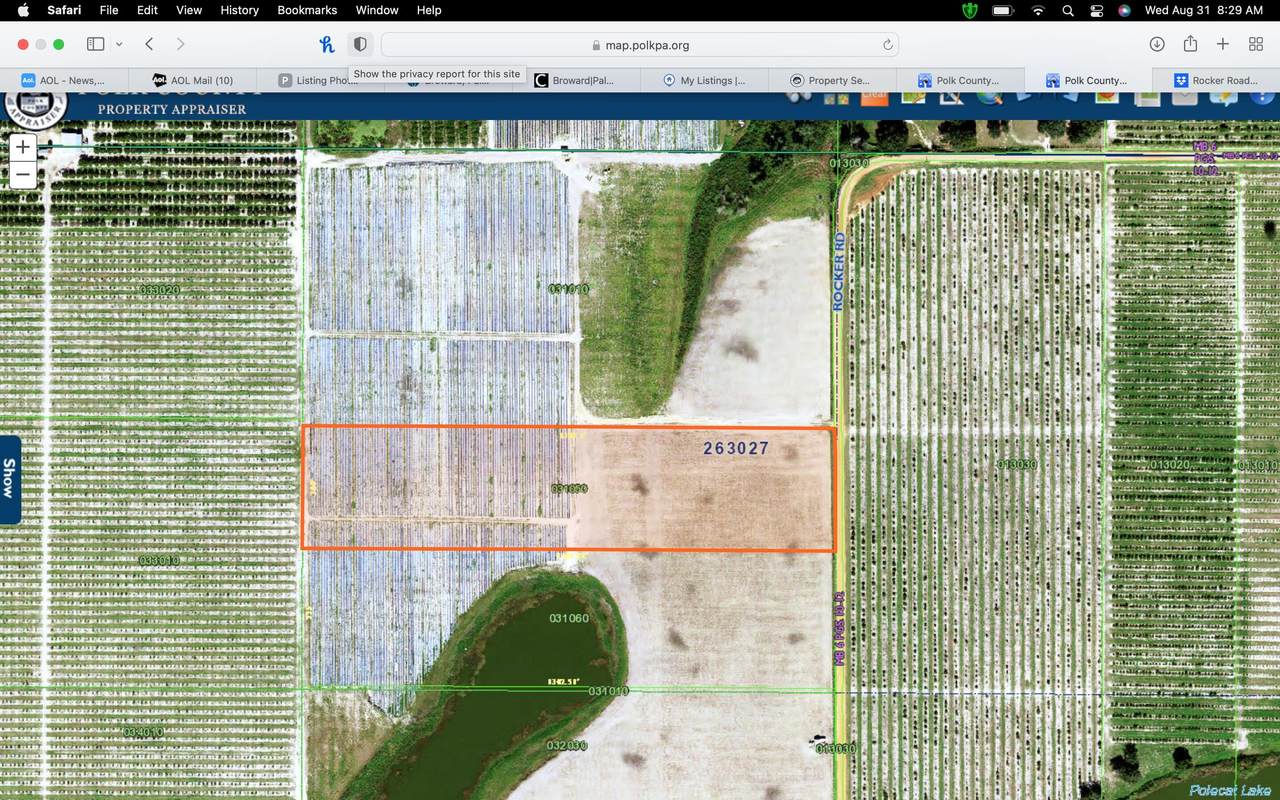The height and width of the screenshot is (800, 1280).
Task: Open the Apple menu
Action: pos(23,10)
